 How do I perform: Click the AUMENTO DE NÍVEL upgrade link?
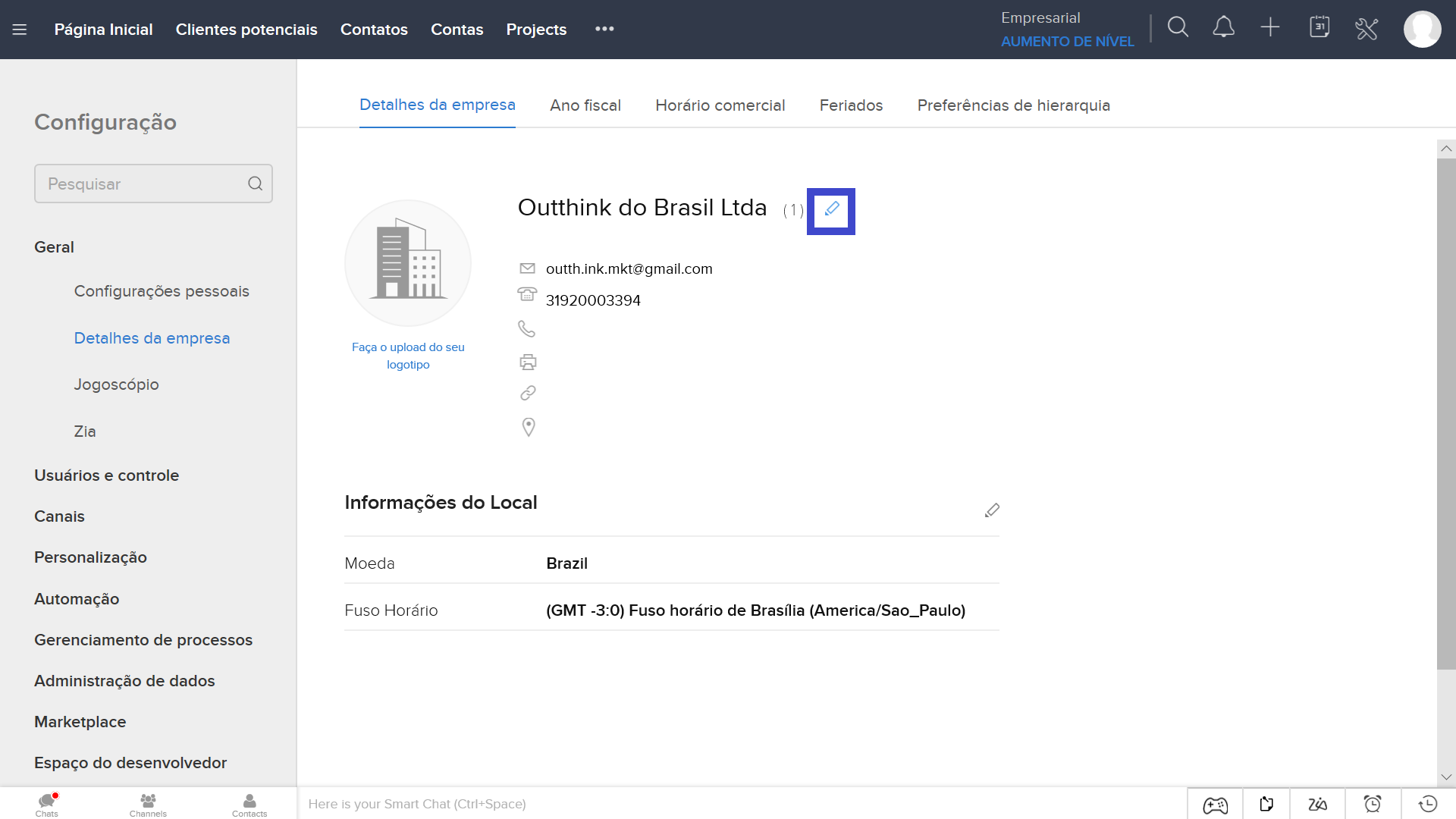click(1067, 42)
